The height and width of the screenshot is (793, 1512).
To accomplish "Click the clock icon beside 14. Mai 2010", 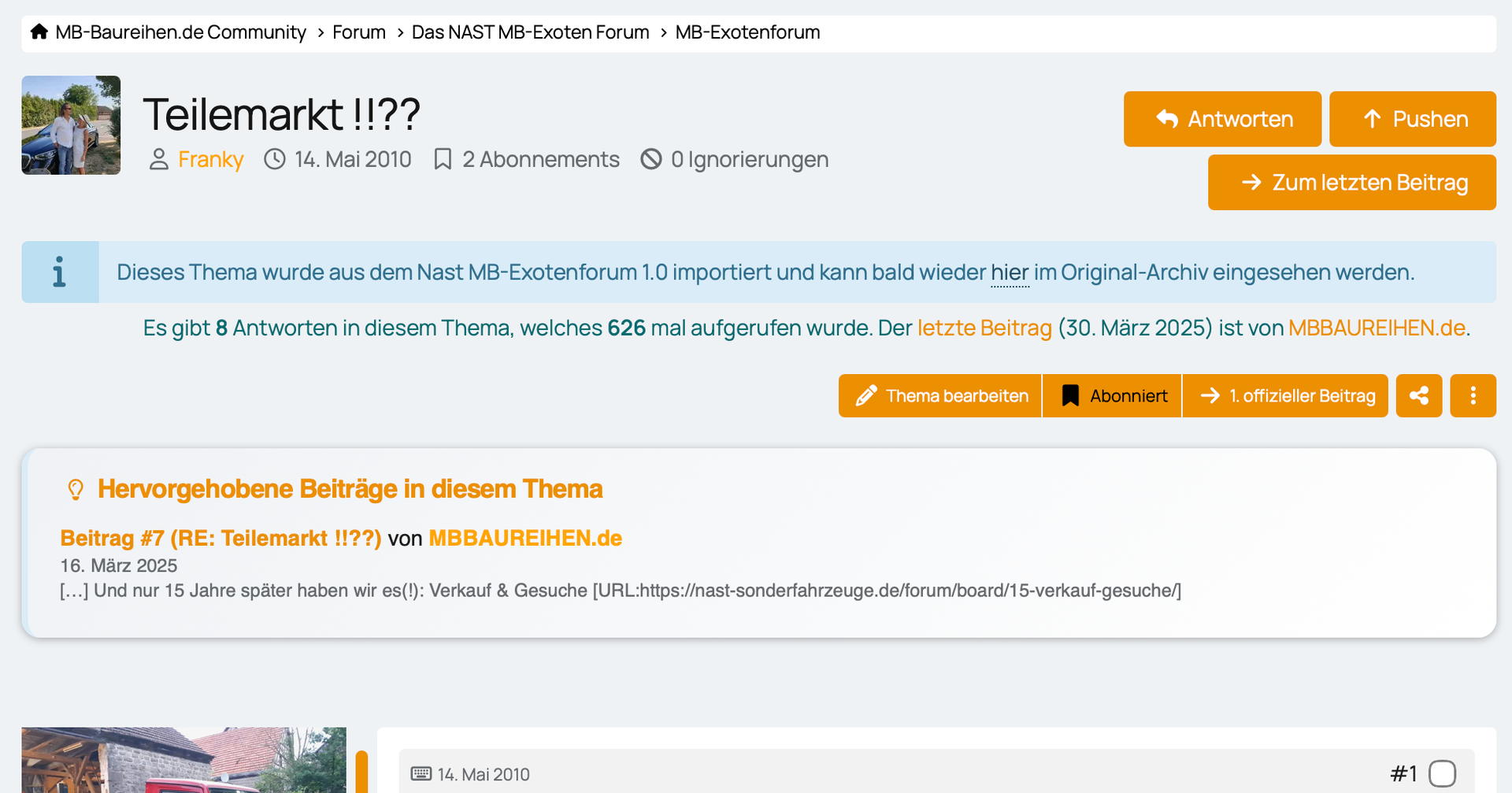I will tap(274, 160).
